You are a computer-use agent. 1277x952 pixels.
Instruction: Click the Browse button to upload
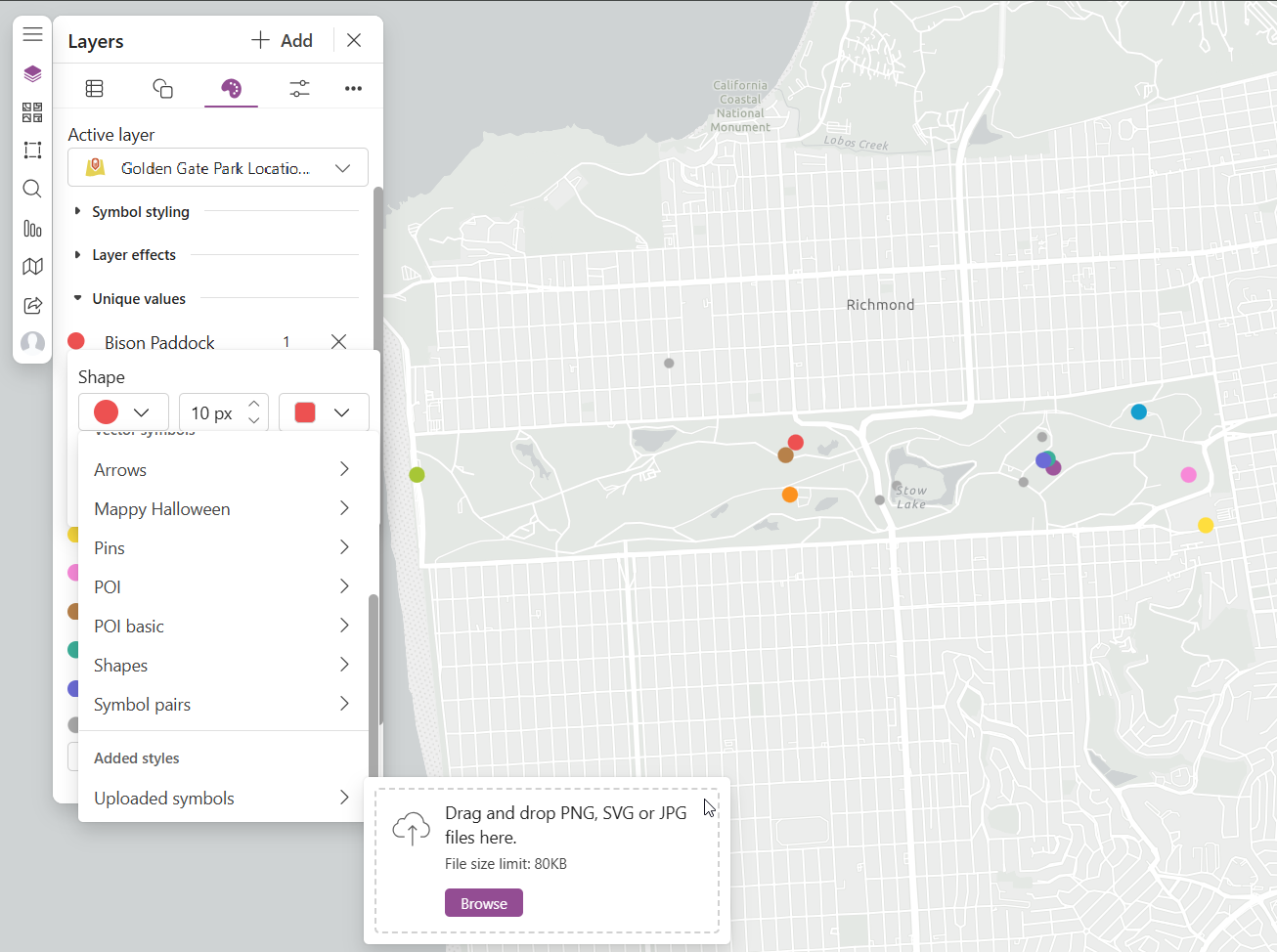[483, 903]
